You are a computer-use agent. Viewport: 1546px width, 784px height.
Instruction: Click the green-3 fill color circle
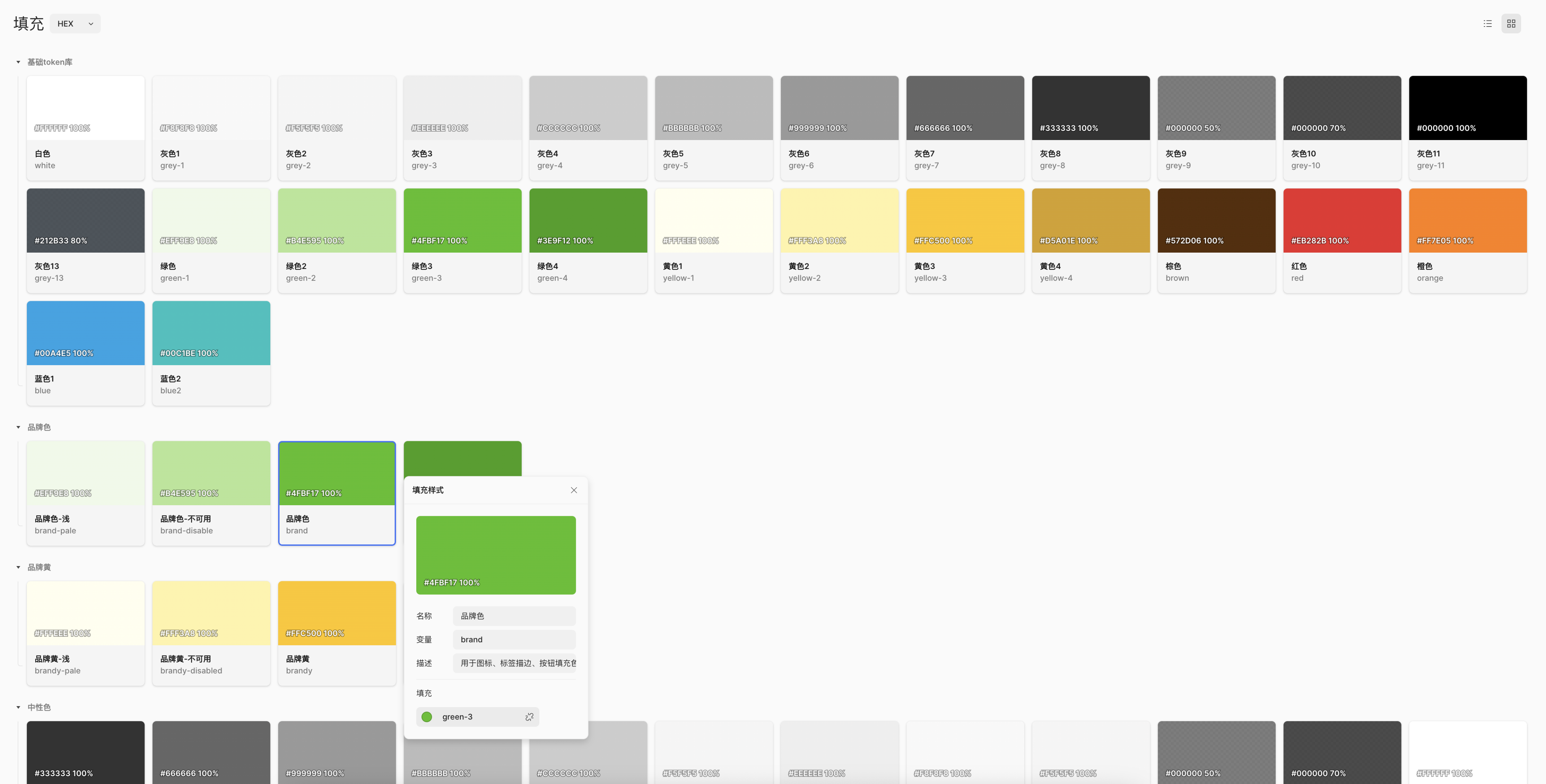click(427, 717)
